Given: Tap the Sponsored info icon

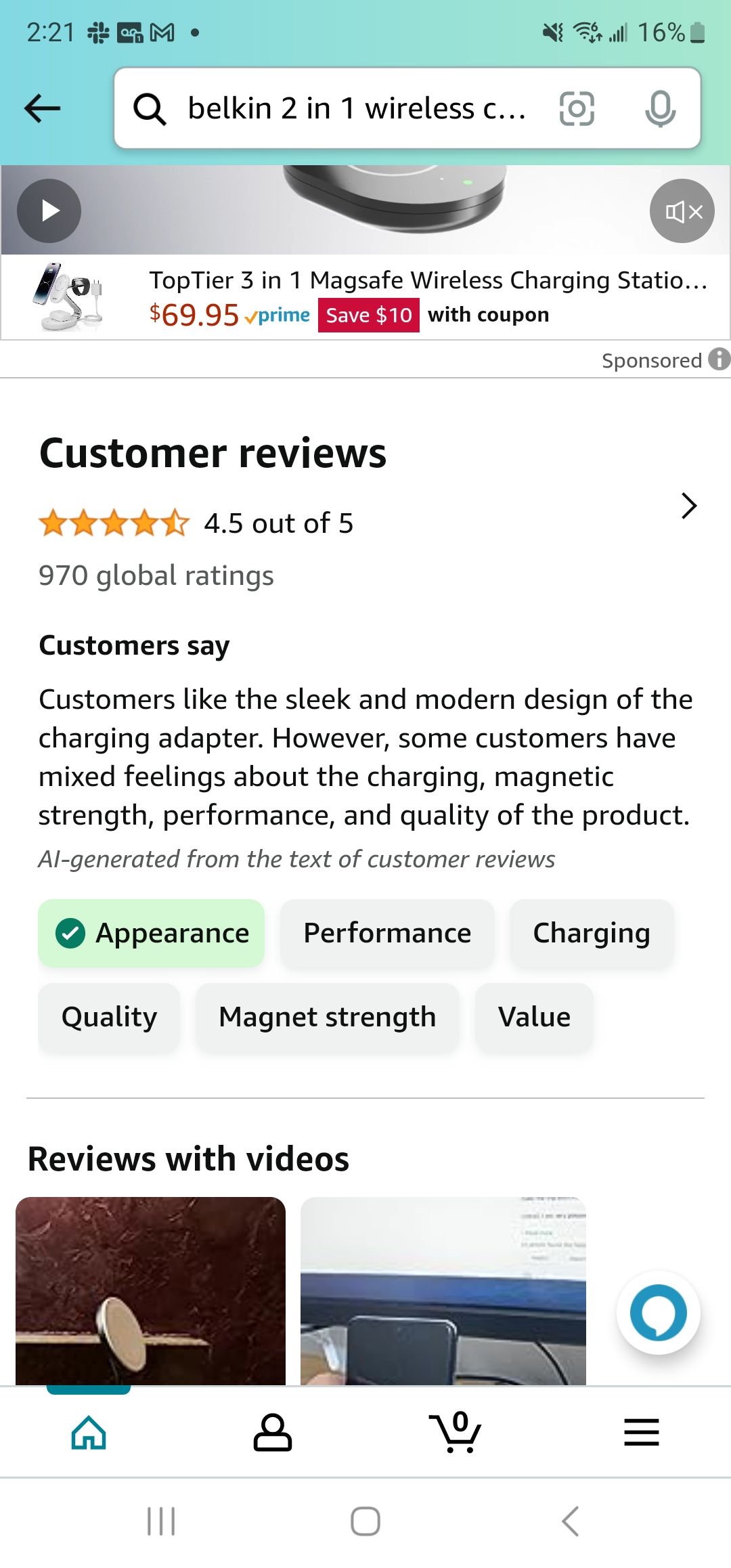Looking at the screenshot, I should pyautogui.click(x=719, y=360).
